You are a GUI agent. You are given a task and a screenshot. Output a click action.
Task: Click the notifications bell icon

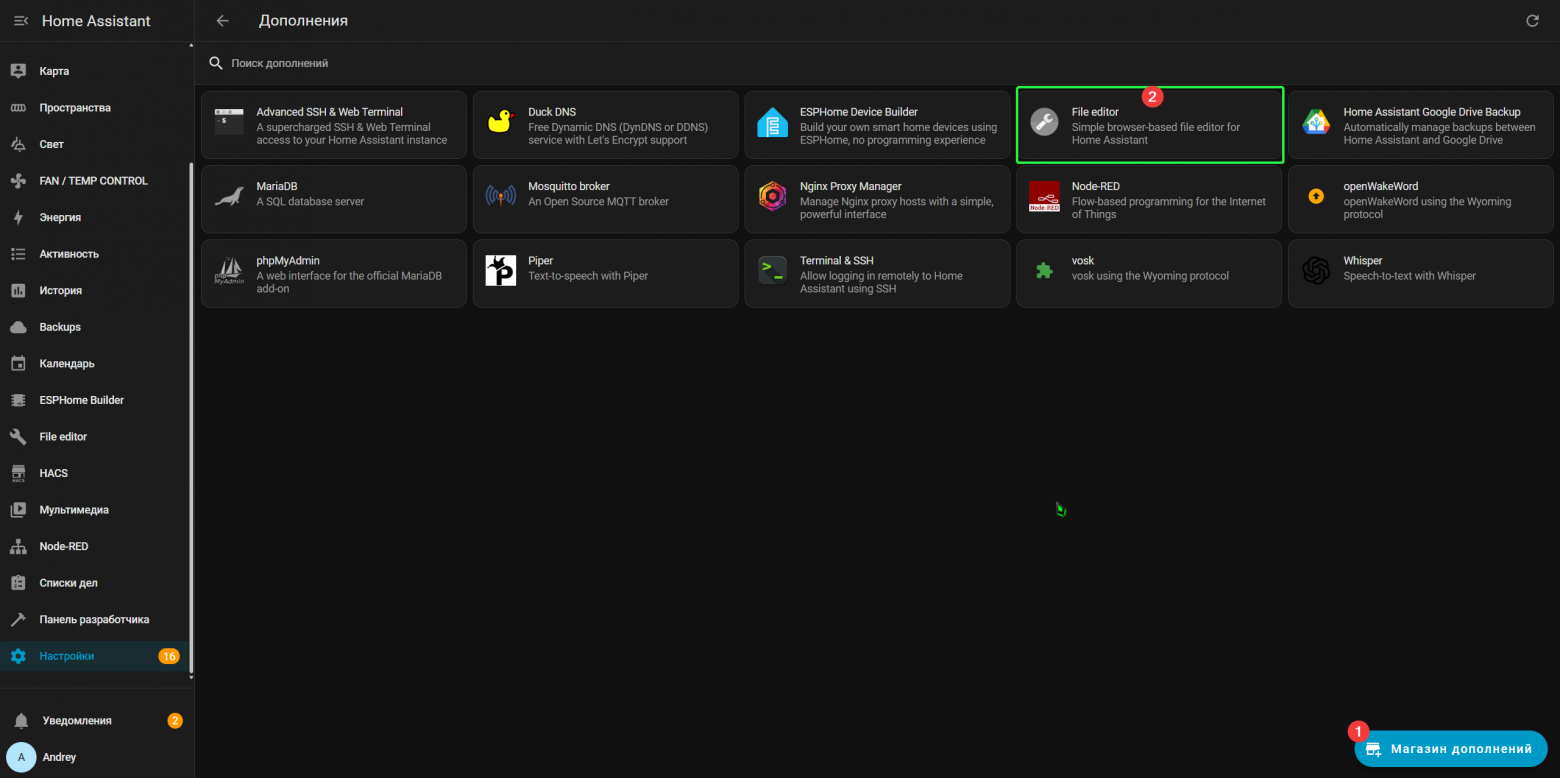tap(21, 721)
